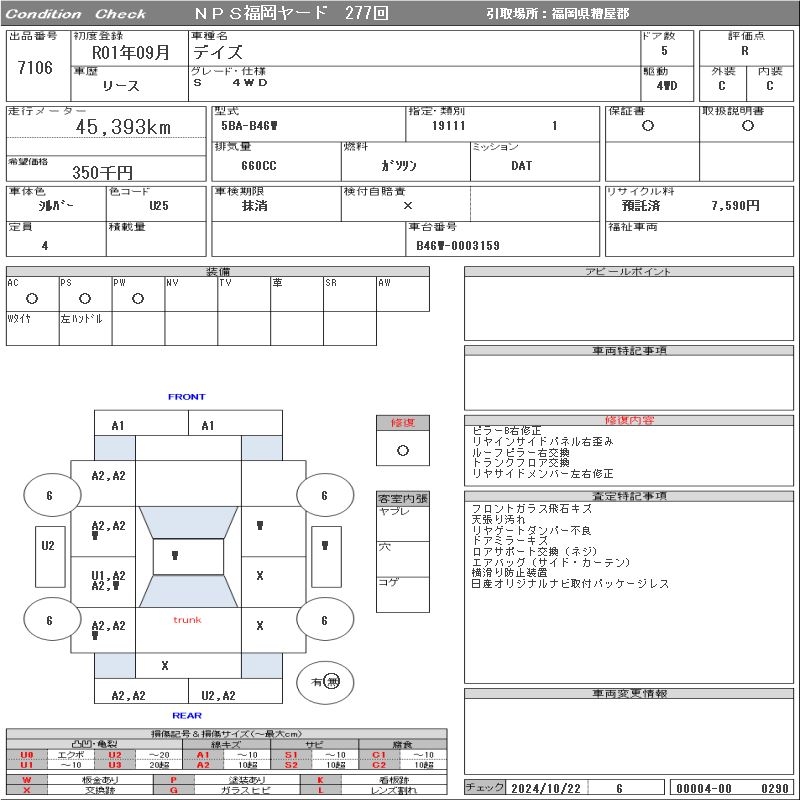Image resolution: width=800 pixels, height=800 pixels.
Task: Open the ミッション DAT field
Action: (522, 166)
